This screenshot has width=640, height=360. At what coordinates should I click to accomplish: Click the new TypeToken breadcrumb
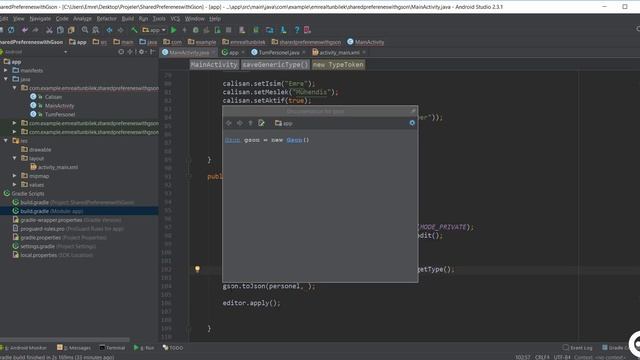338,64
